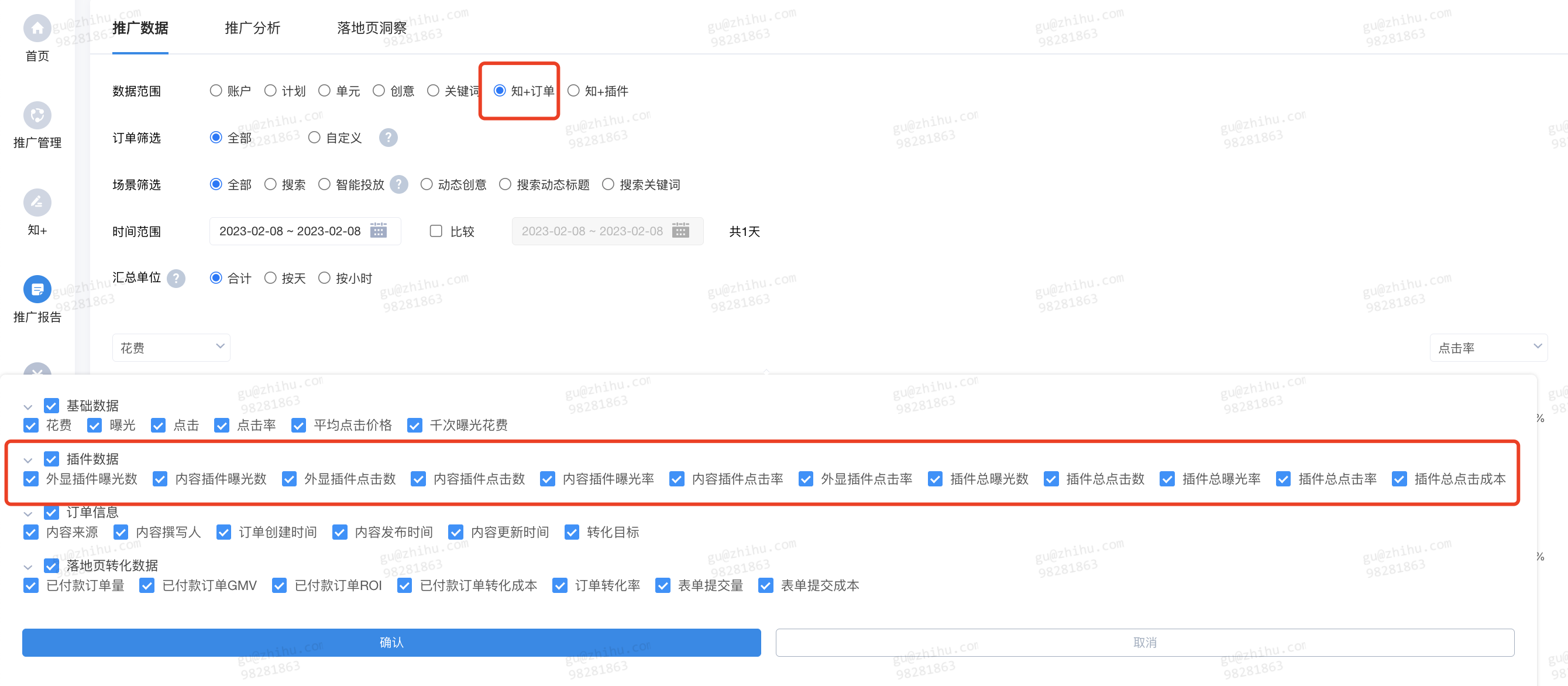This screenshot has height=686, width=1568.
Task: Choose 智能投放 scene filter radio
Action: 325,184
